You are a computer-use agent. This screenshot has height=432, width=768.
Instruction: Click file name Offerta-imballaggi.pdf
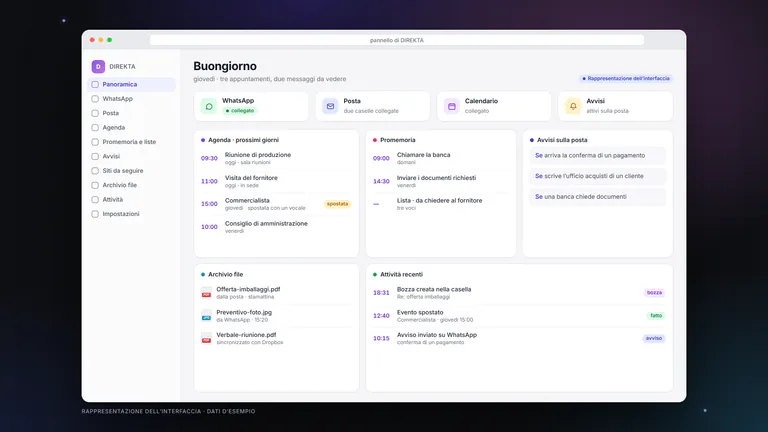pyautogui.click(x=248, y=289)
